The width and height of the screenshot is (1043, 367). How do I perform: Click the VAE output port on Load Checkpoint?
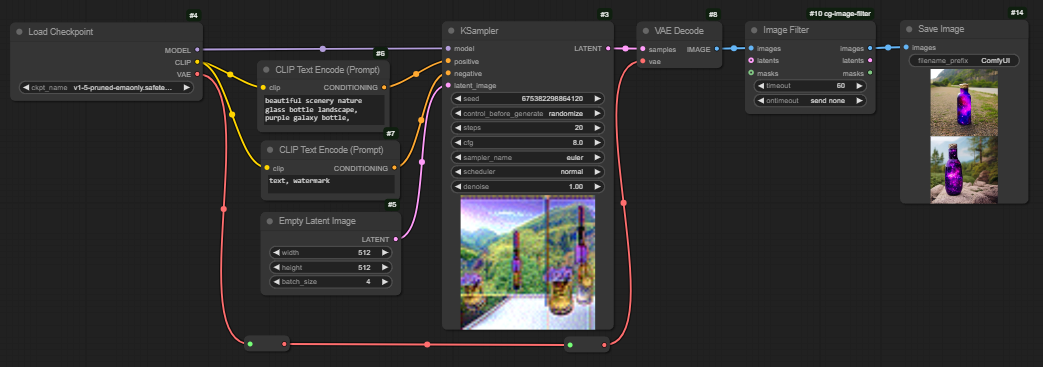click(198, 74)
